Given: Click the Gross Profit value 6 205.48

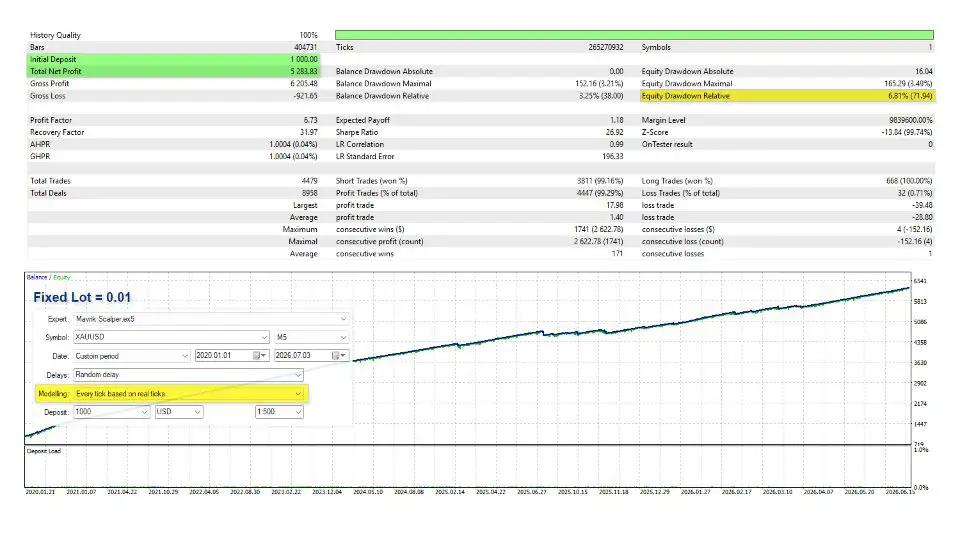Looking at the screenshot, I should [304, 84].
